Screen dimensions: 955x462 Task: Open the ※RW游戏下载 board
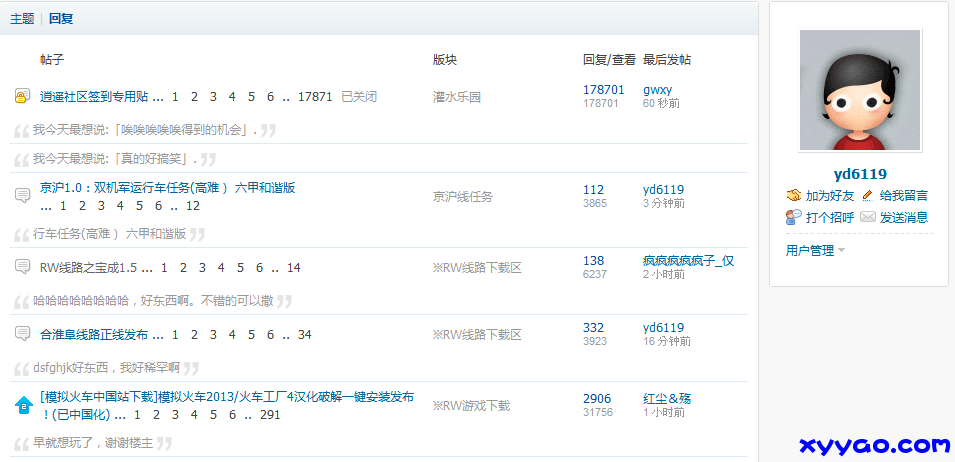coord(471,406)
